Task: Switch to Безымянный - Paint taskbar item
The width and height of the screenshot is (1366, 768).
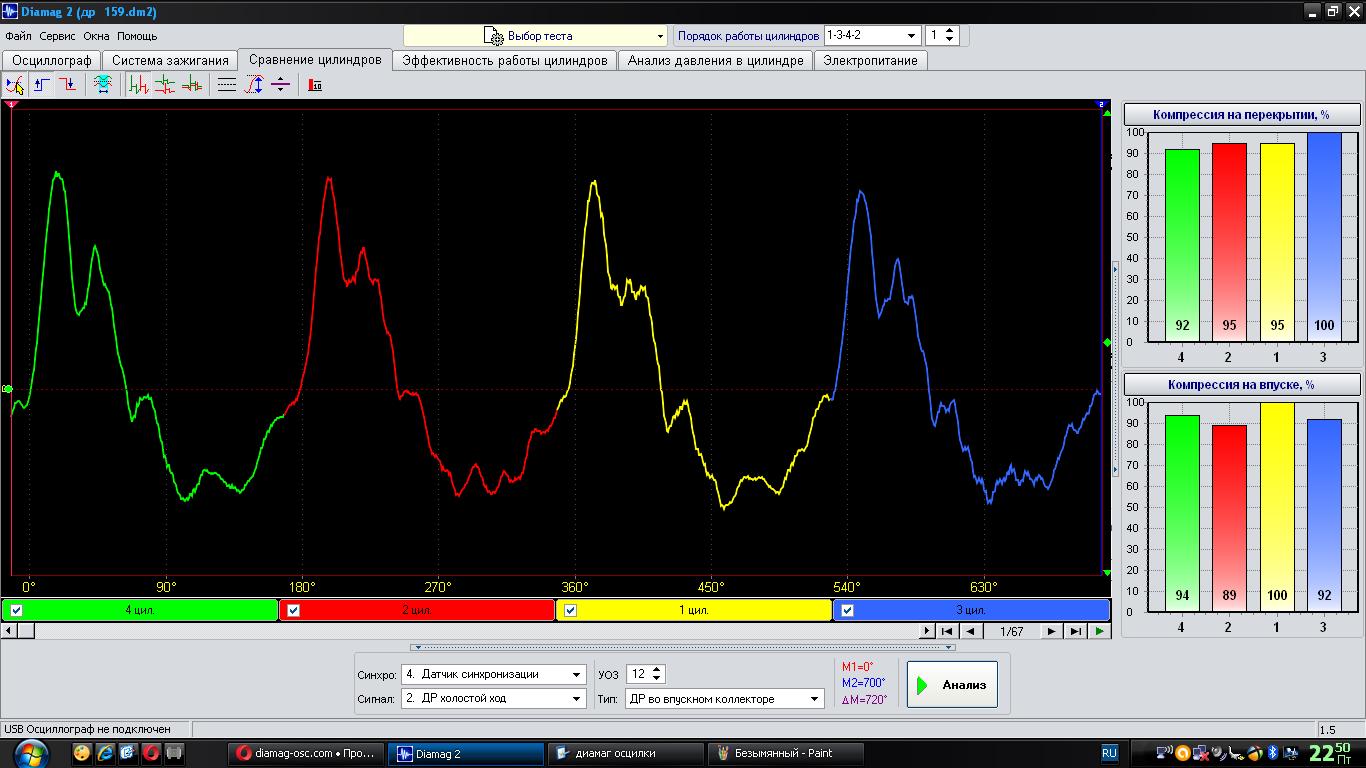Action: click(784, 753)
